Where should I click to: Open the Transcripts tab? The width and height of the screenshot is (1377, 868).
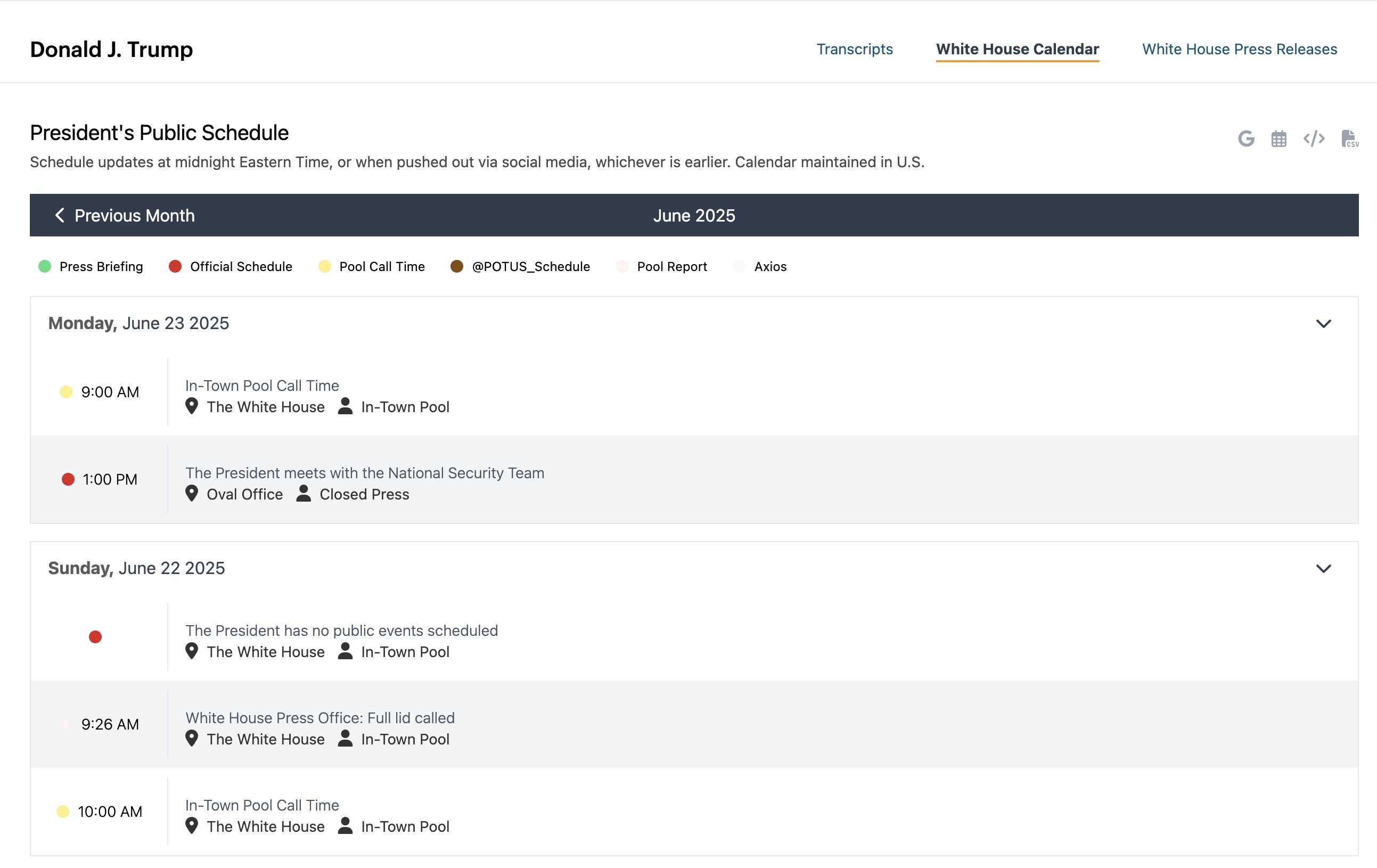(854, 49)
